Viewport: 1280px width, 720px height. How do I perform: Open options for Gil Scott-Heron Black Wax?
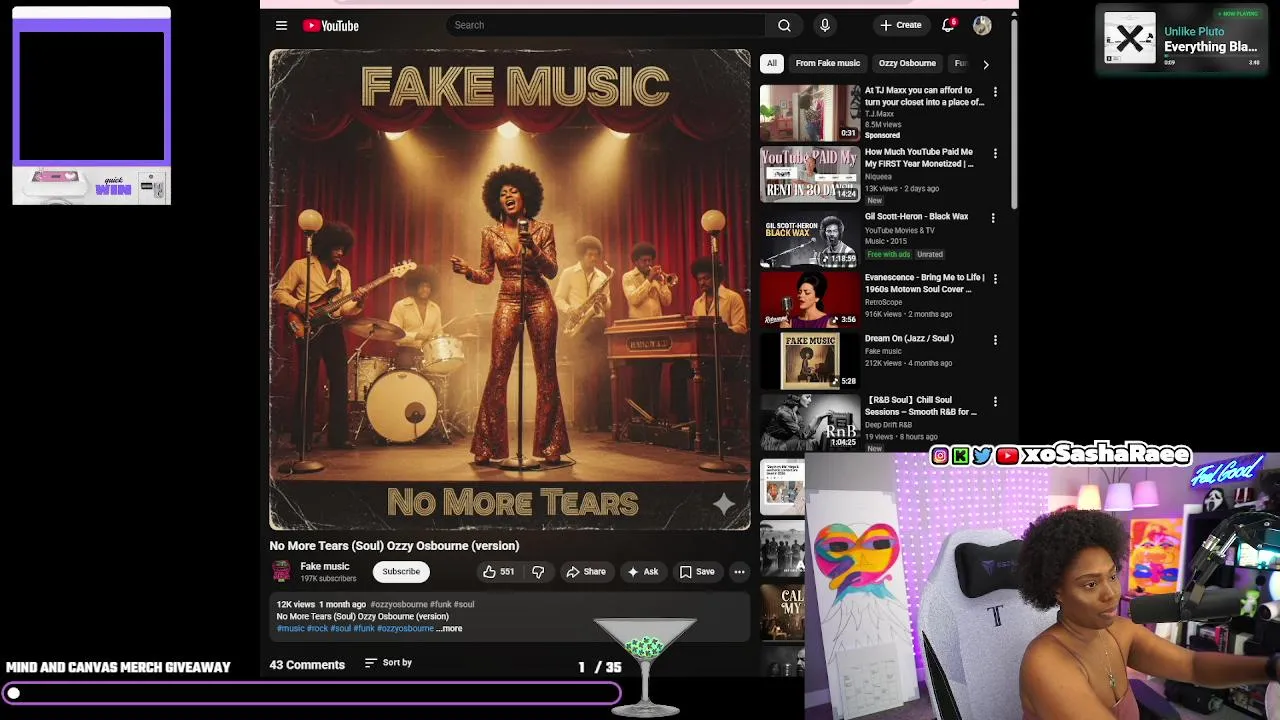click(993, 218)
